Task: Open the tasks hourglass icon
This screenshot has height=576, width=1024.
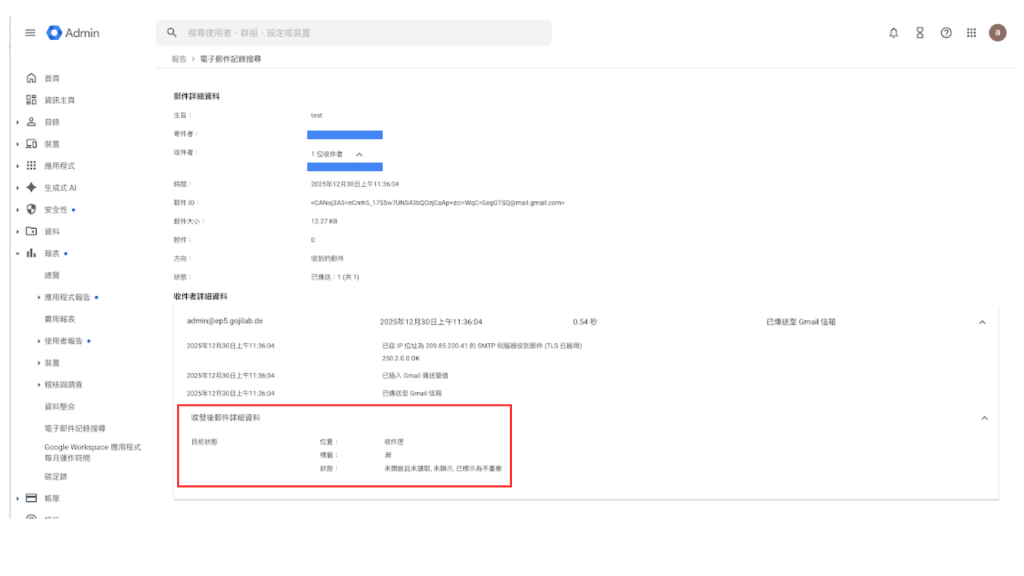Action: pos(920,33)
